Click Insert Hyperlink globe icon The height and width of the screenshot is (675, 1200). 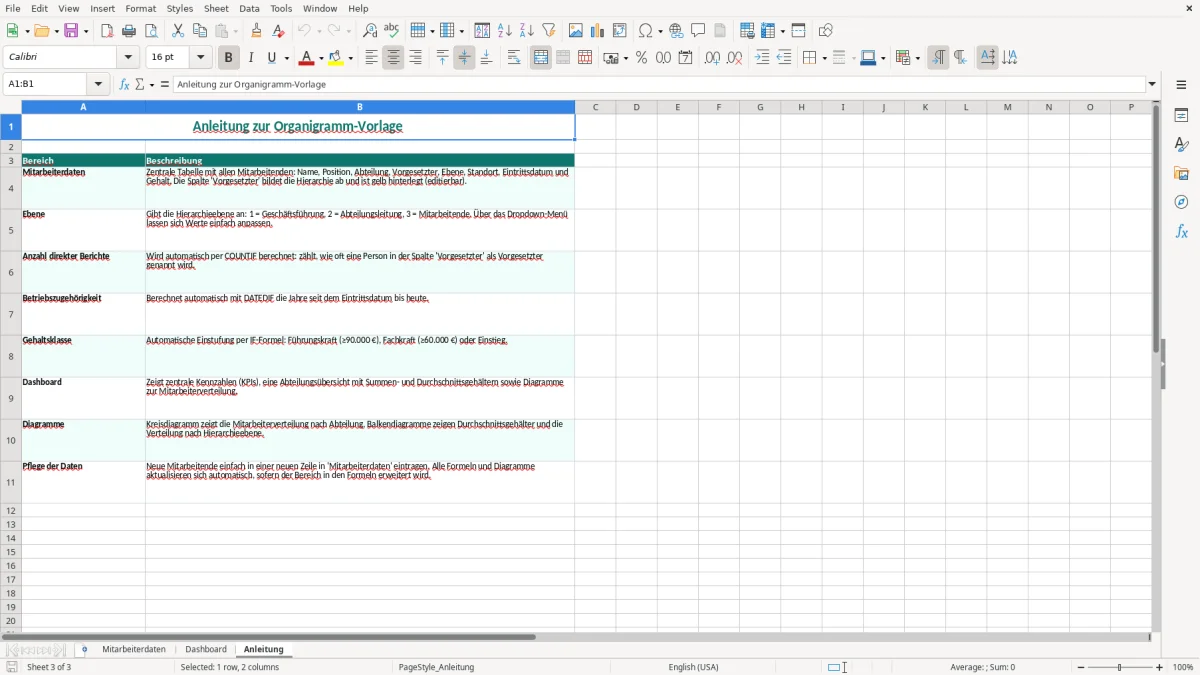(676, 31)
